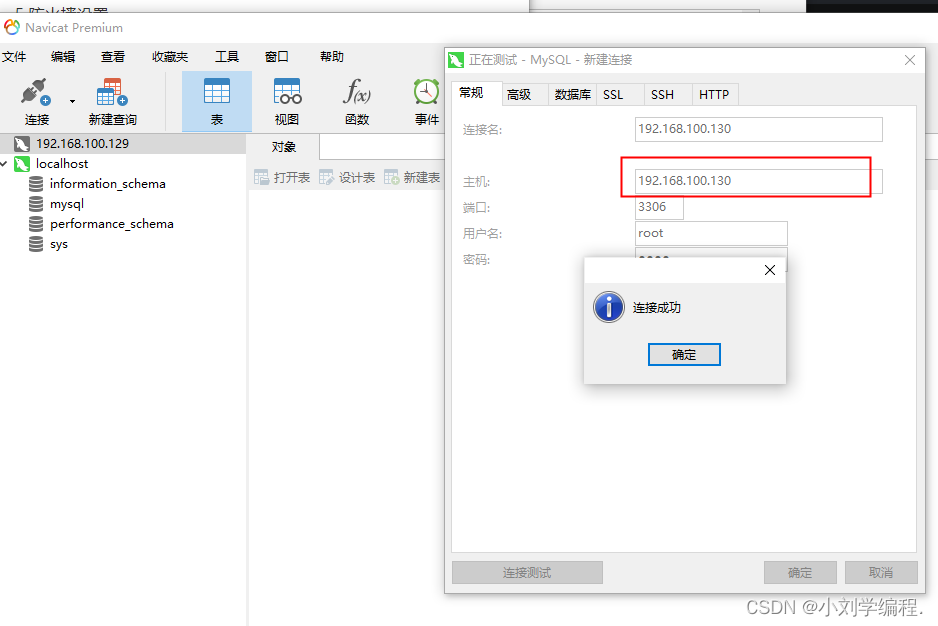938x626 pixels.
Task: Open the 文件 menu
Action: (x=14, y=56)
